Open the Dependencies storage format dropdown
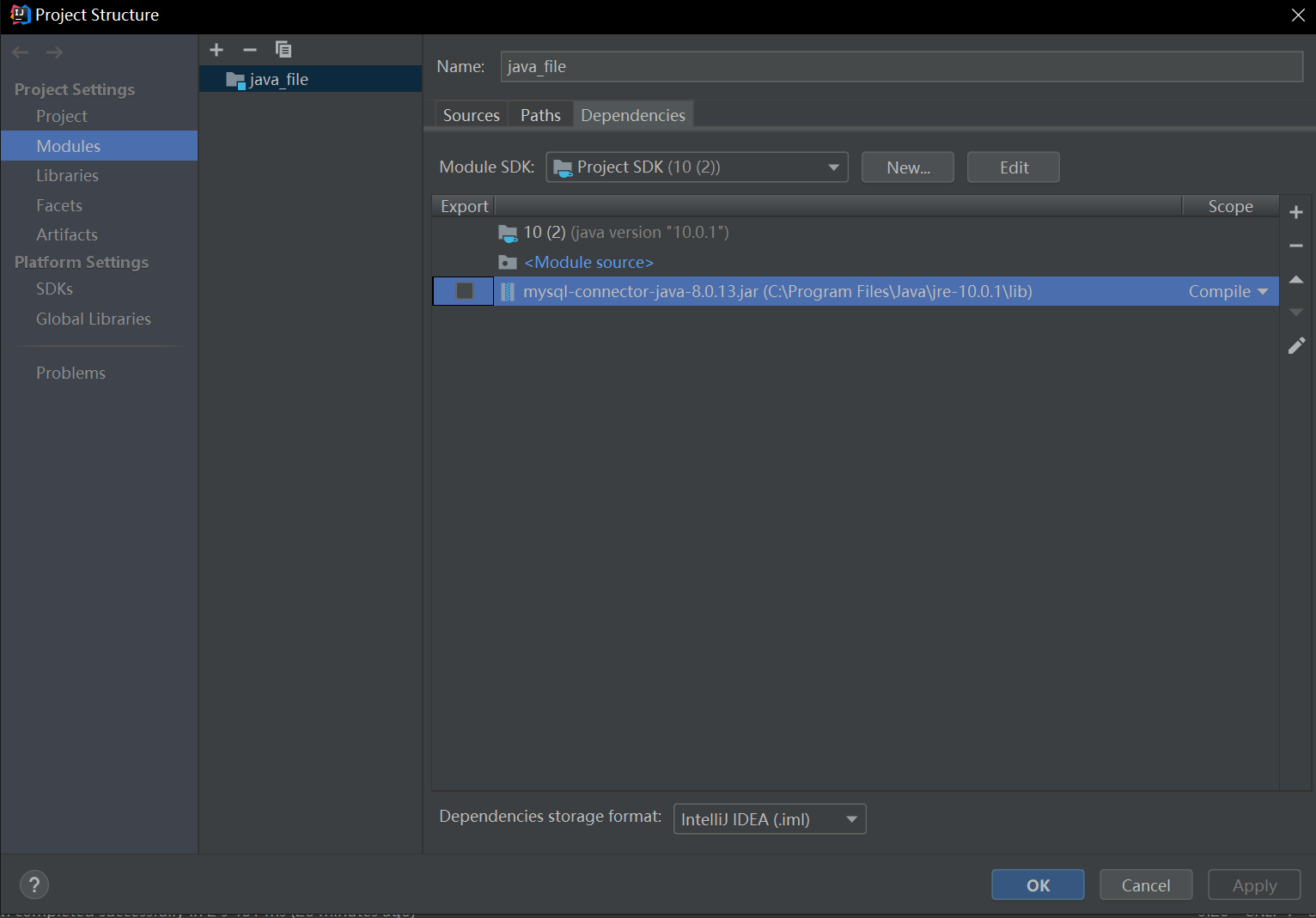The height and width of the screenshot is (918, 1316). click(x=850, y=818)
